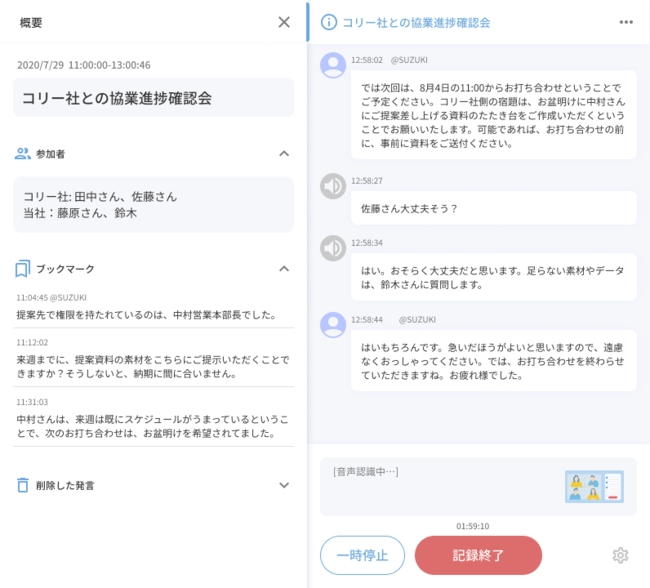
Task: Click the 音声認識中 speech input field
Action: (x=440, y=486)
